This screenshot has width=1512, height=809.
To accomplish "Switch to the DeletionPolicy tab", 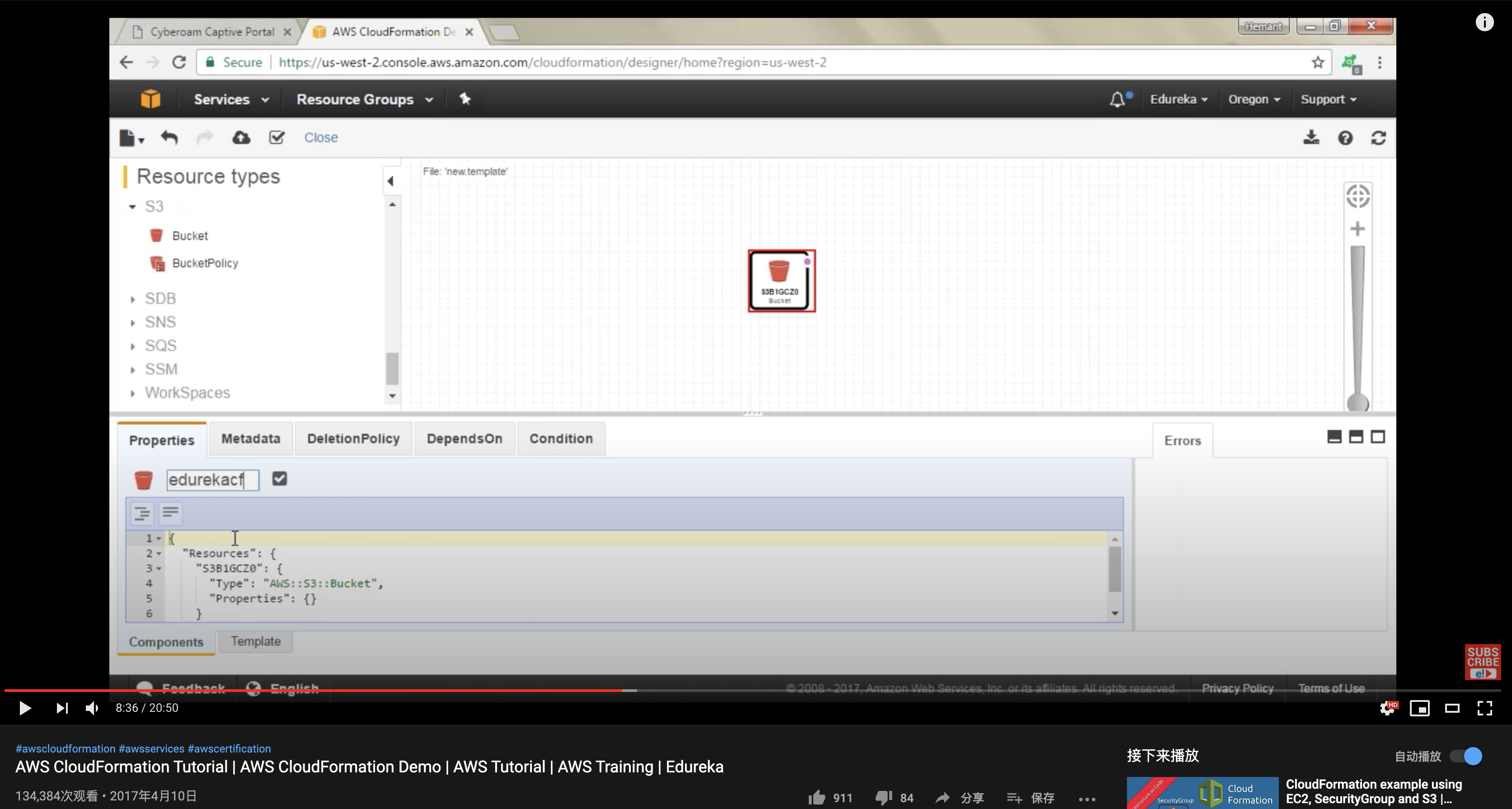I will click(x=353, y=438).
